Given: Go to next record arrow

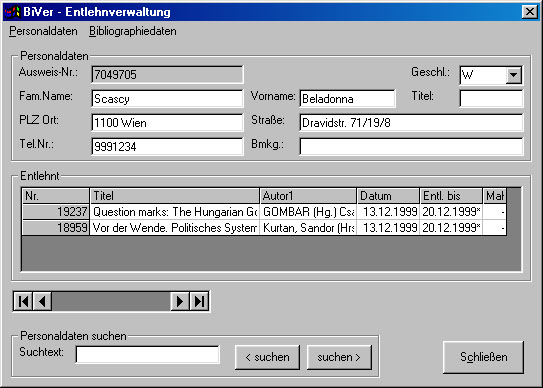Looking at the screenshot, I should click(180, 301).
